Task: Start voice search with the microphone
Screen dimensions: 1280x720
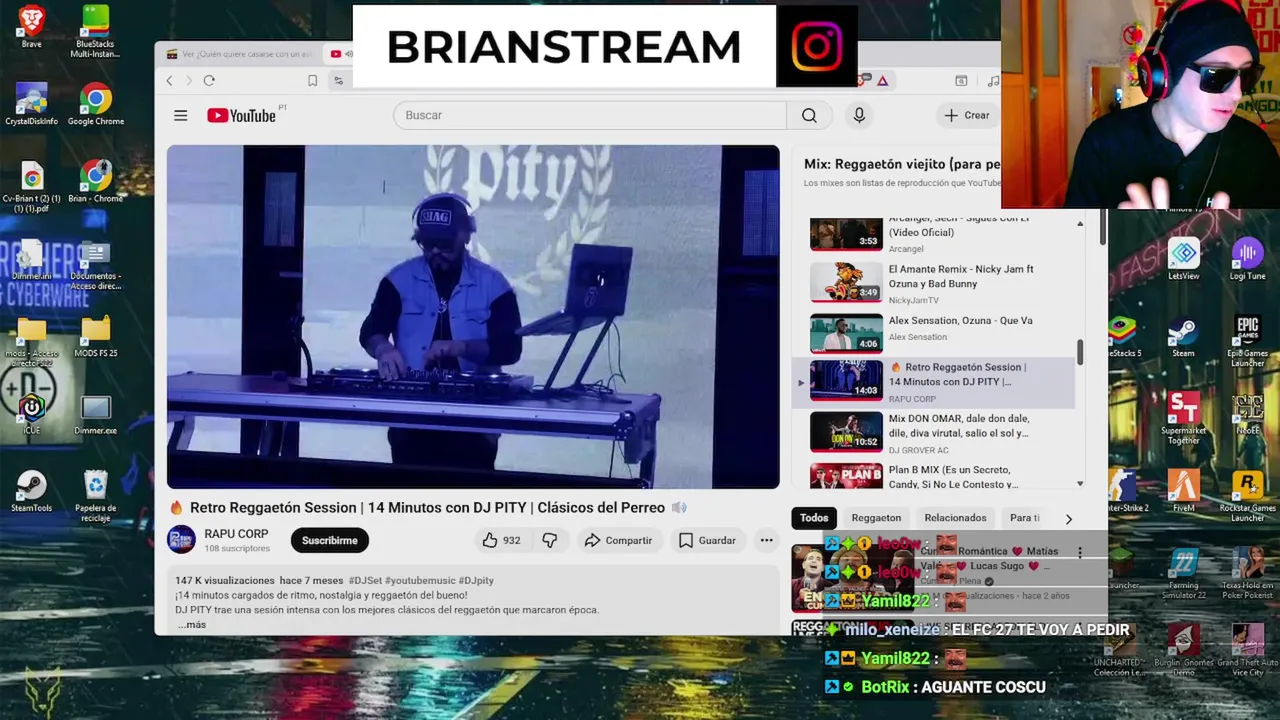Action: [859, 115]
